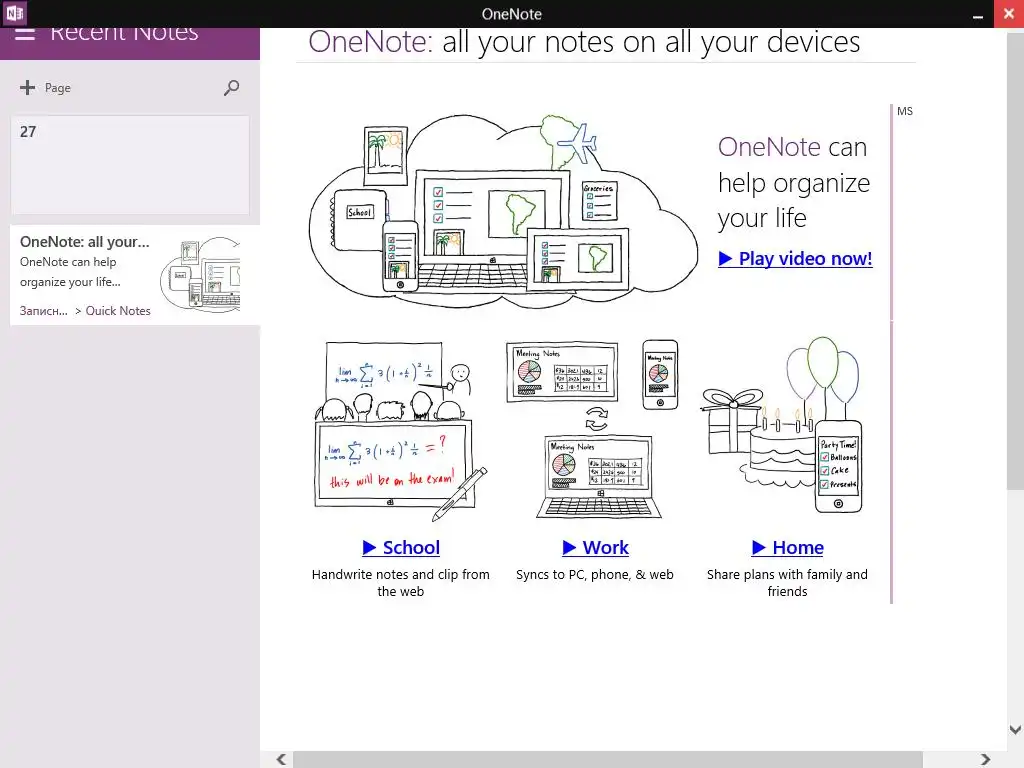Viewport: 1024px width, 768px height.
Task: Select the 'OneNote: all your...' note card
Action: click(135, 275)
